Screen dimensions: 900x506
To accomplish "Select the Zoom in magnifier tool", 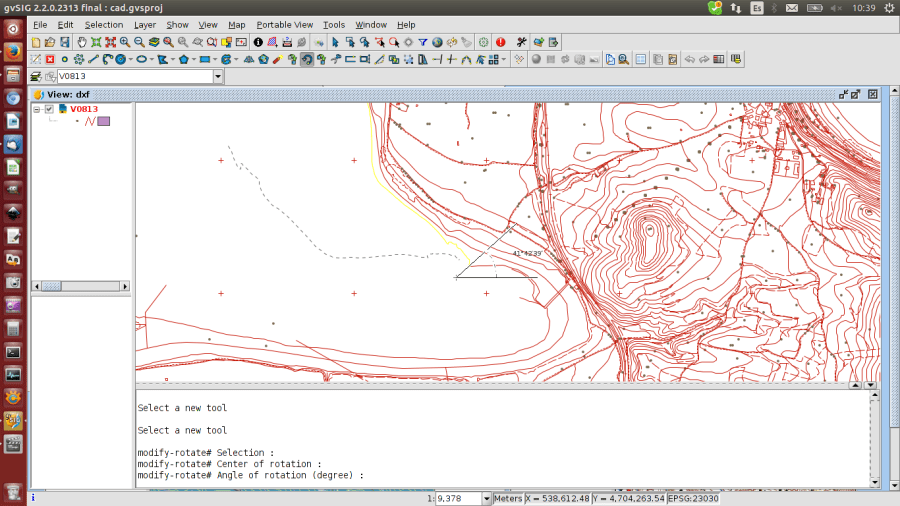I will pos(125,43).
